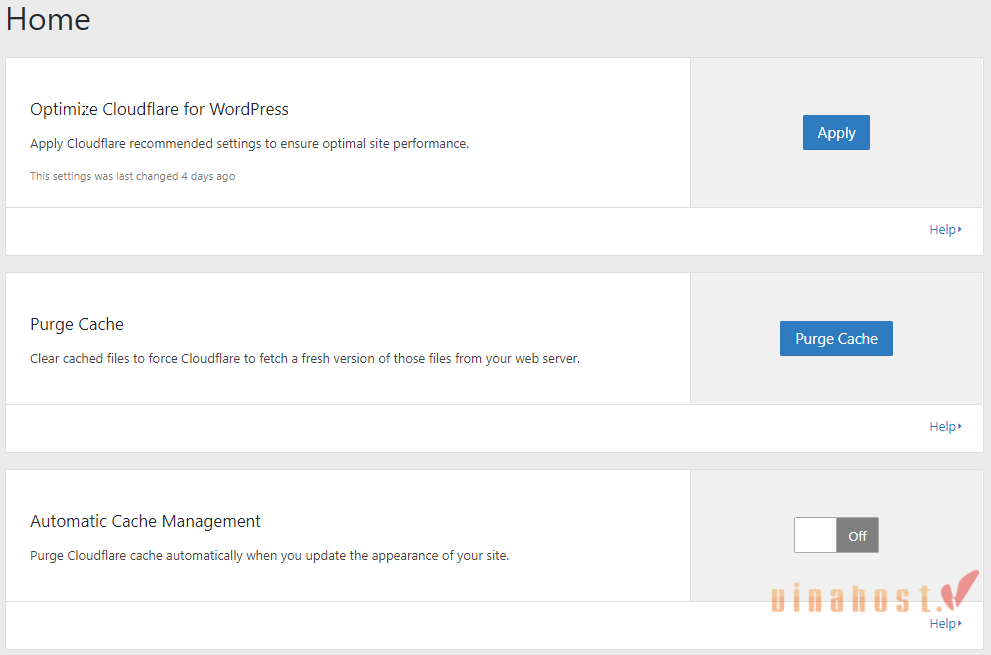Viewport: 991px width, 655px height.
Task: Click the Apply Cloudflare recommended settings description
Action: tap(249, 143)
